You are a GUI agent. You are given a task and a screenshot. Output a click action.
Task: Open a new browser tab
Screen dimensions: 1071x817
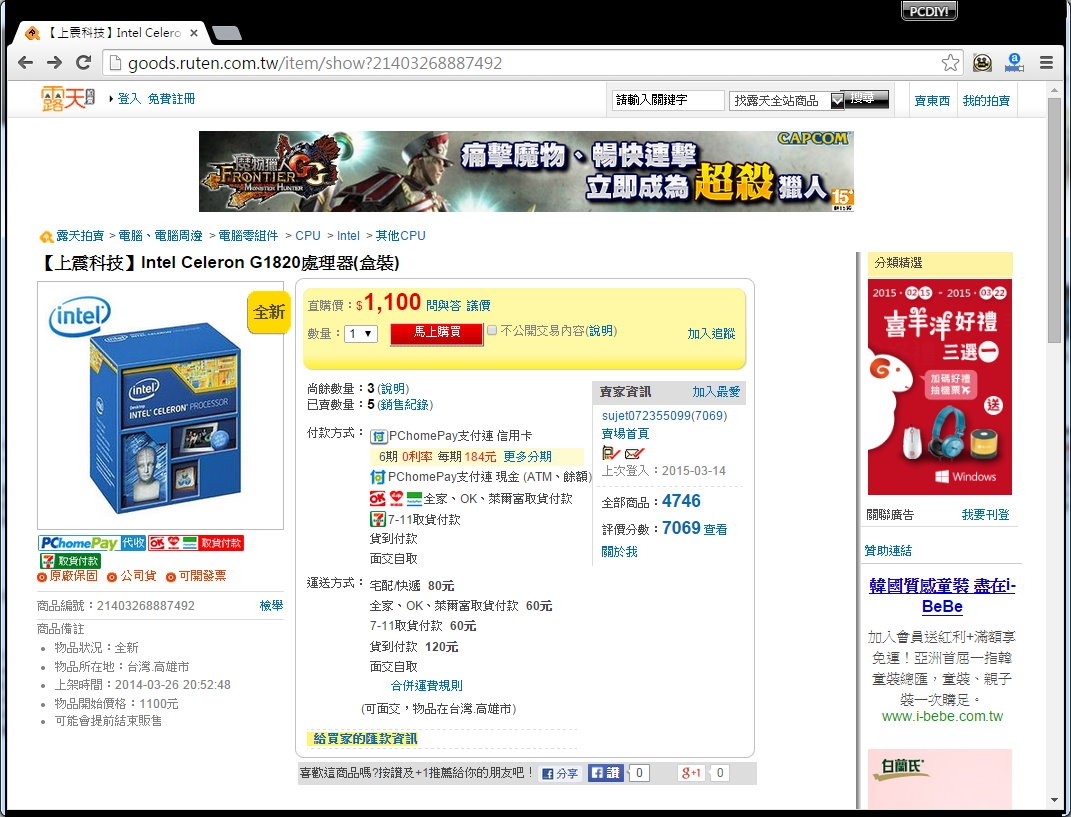[227, 33]
